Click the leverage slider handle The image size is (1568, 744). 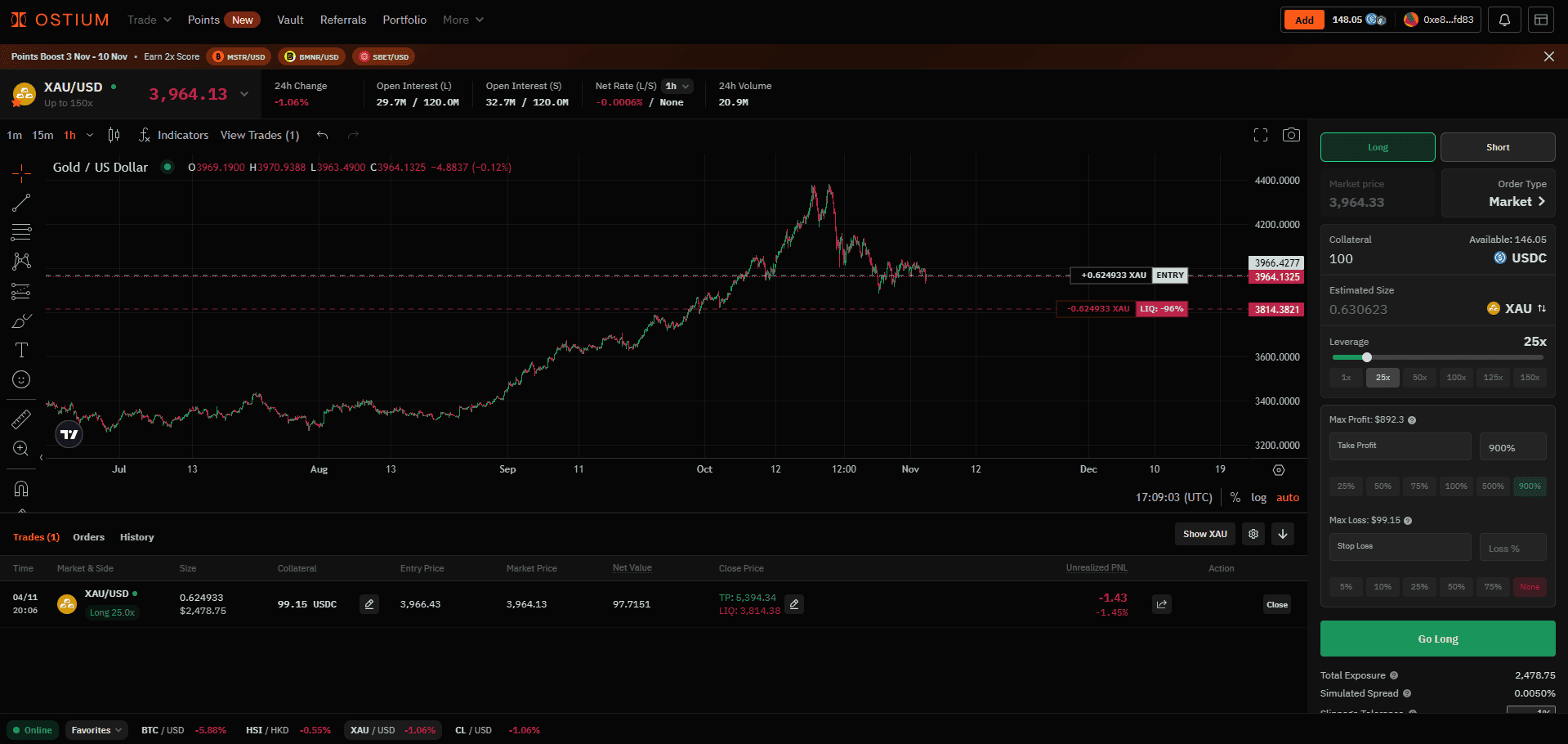click(1367, 357)
